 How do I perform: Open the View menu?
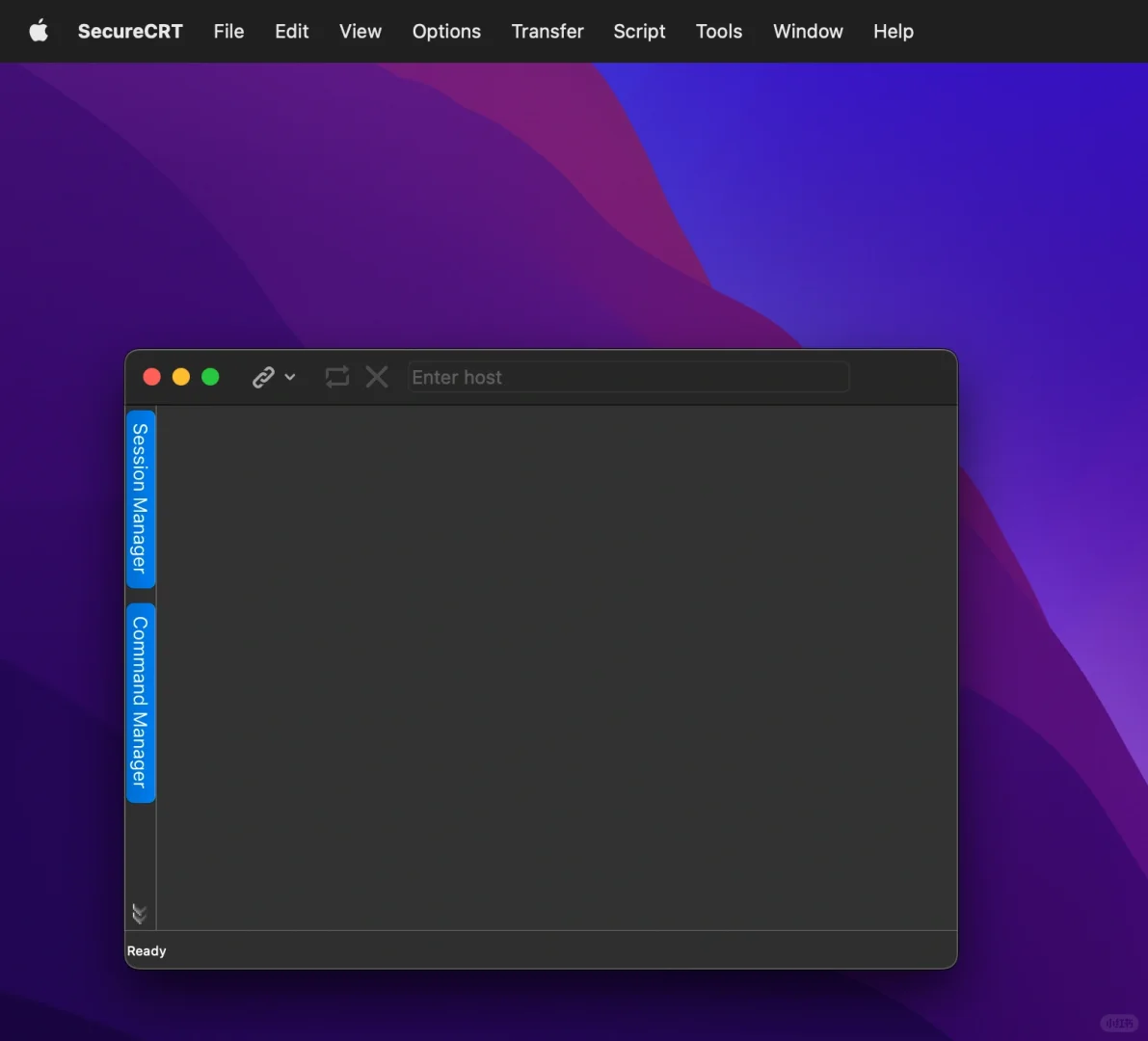click(x=360, y=32)
